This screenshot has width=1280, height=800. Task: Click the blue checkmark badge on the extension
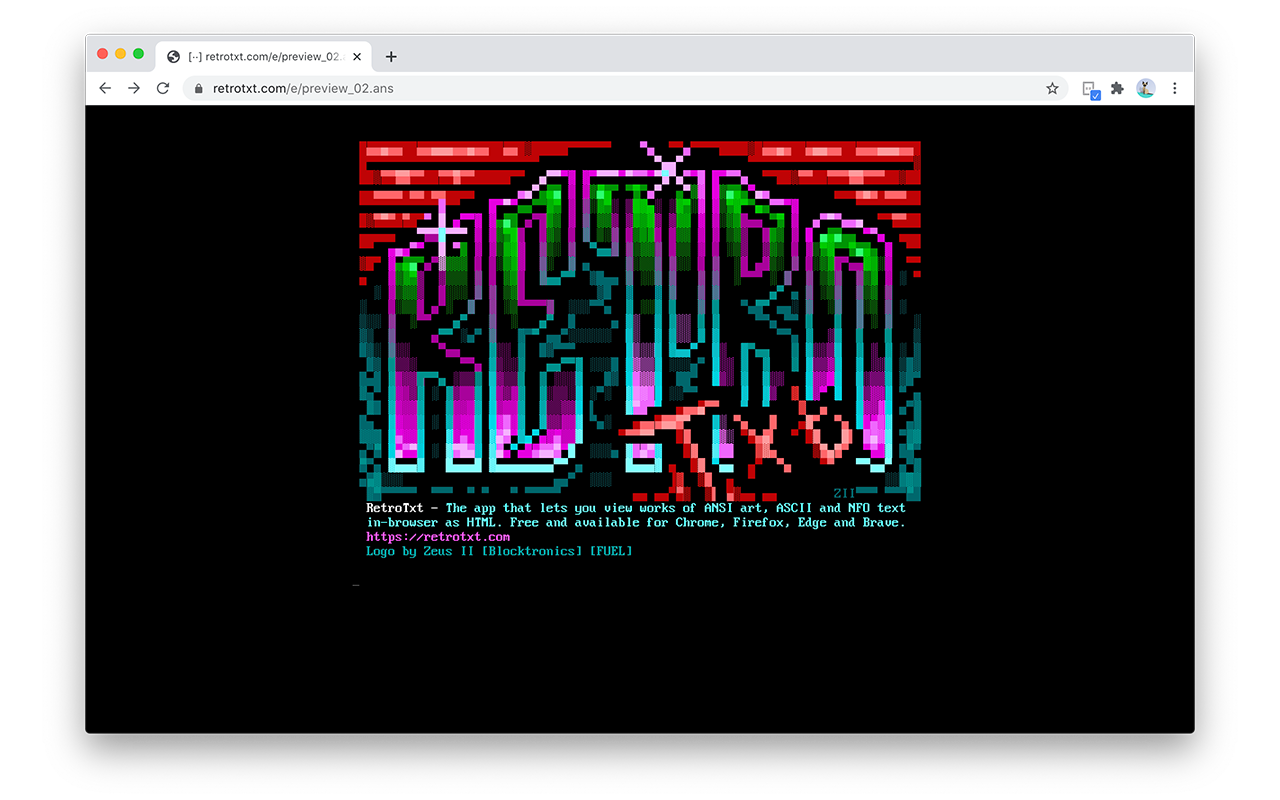1095,94
